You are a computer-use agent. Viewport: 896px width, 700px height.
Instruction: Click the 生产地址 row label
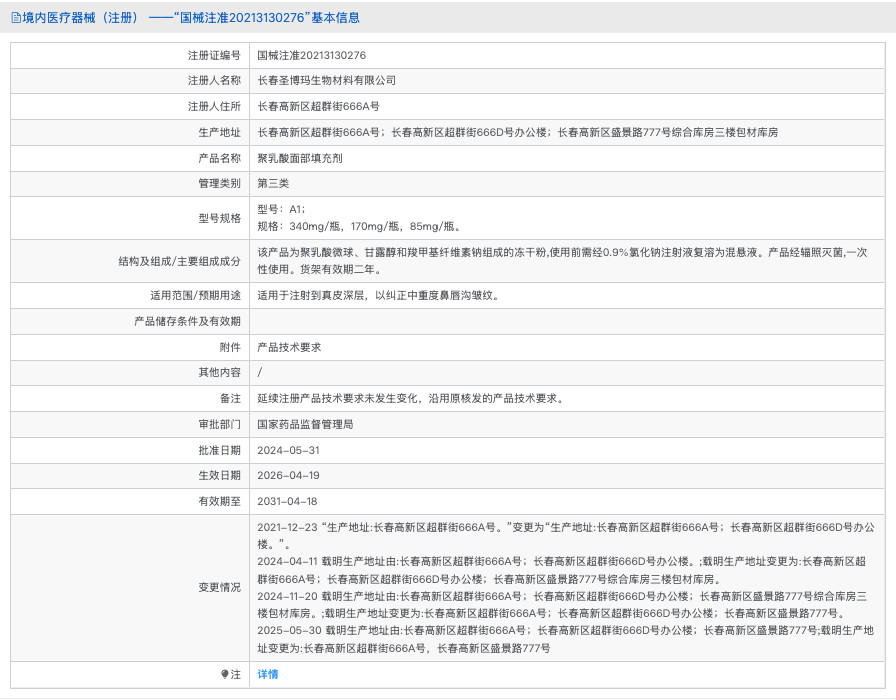click(x=219, y=132)
